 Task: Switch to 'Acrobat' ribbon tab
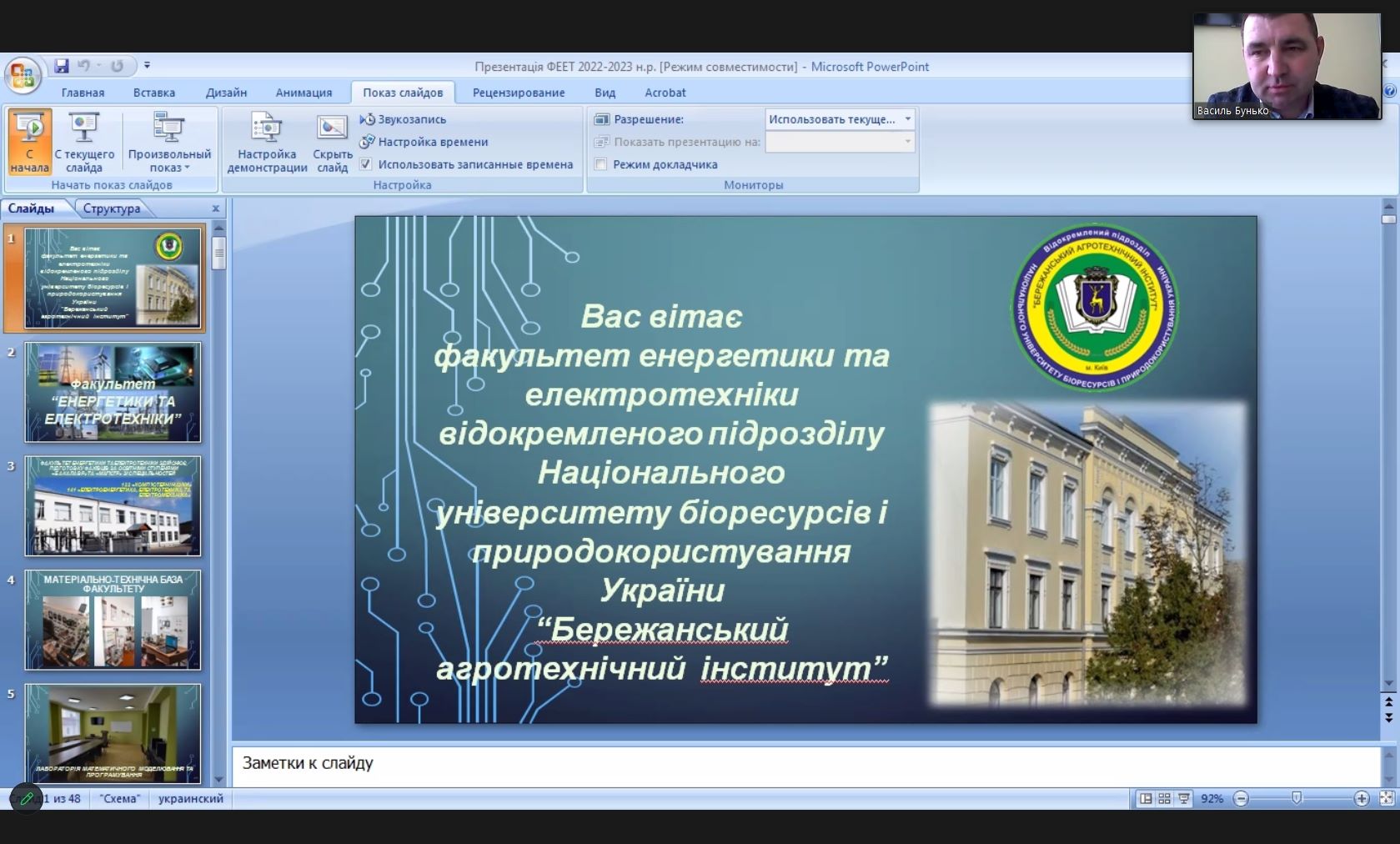(x=665, y=93)
